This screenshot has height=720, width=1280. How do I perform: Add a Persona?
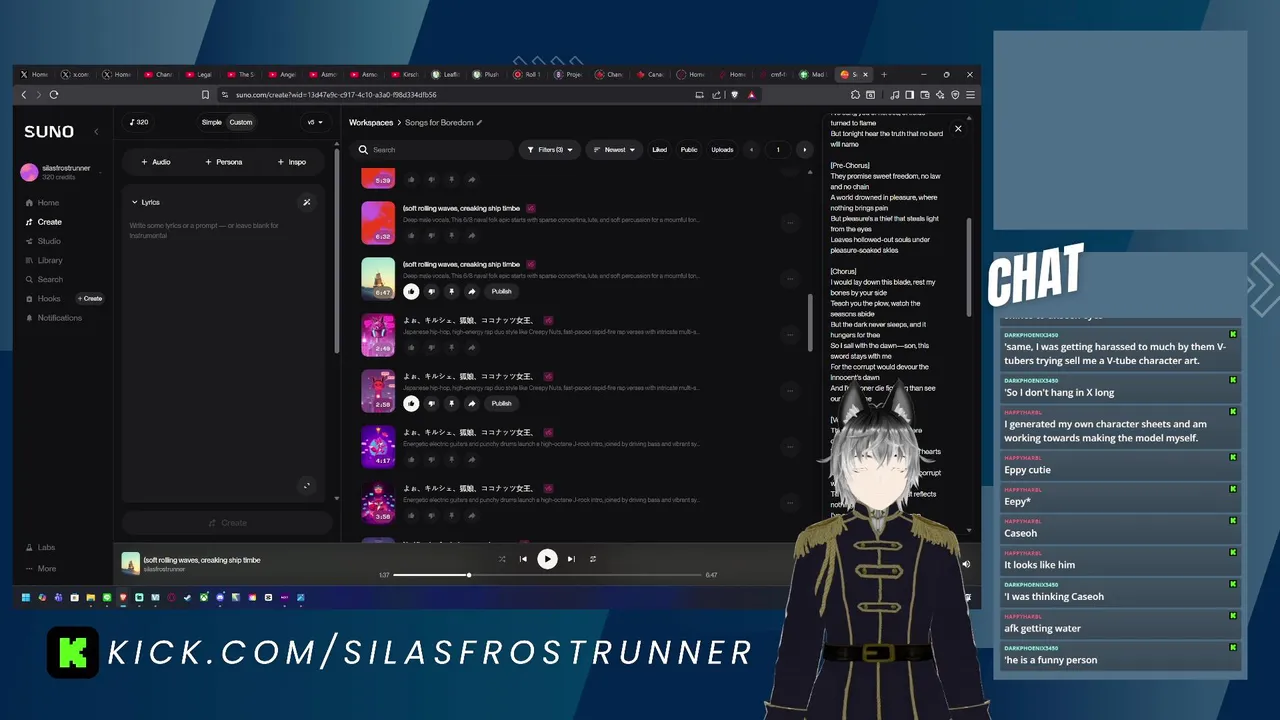coord(224,162)
